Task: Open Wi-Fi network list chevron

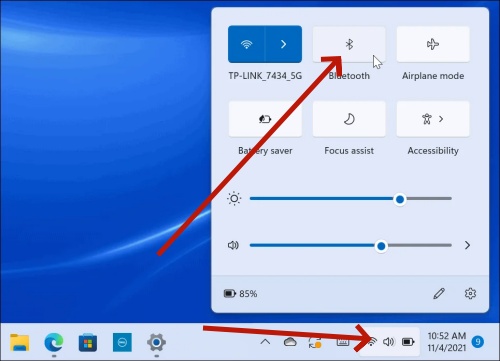Action: click(x=284, y=44)
